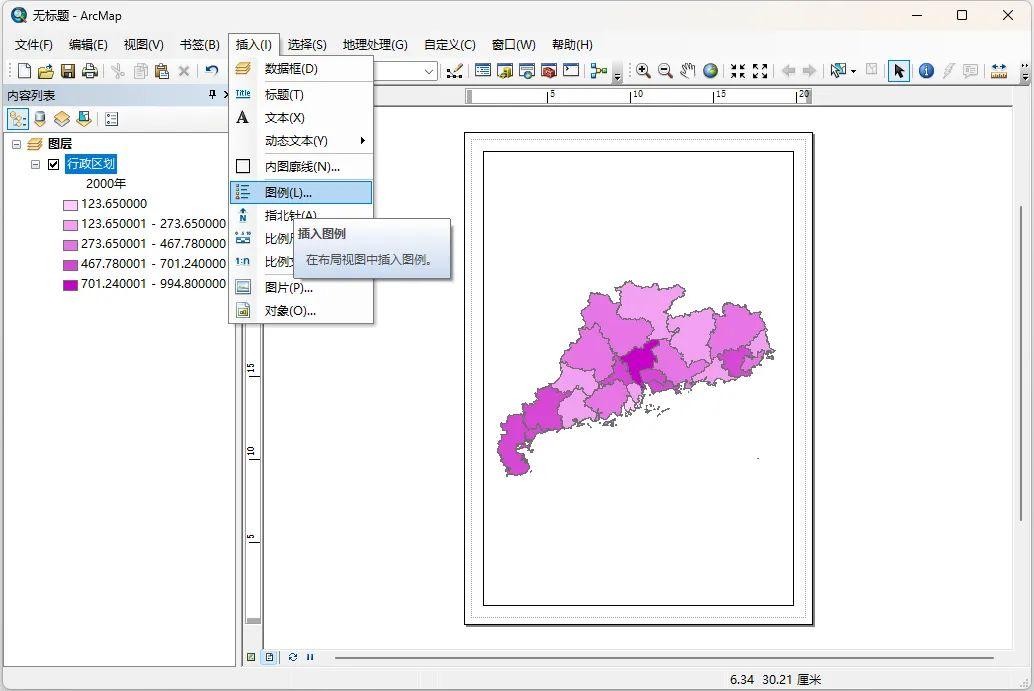Activate the Select Elements arrow tool
The image size is (1034, 691).
click(x=899, y=71)
